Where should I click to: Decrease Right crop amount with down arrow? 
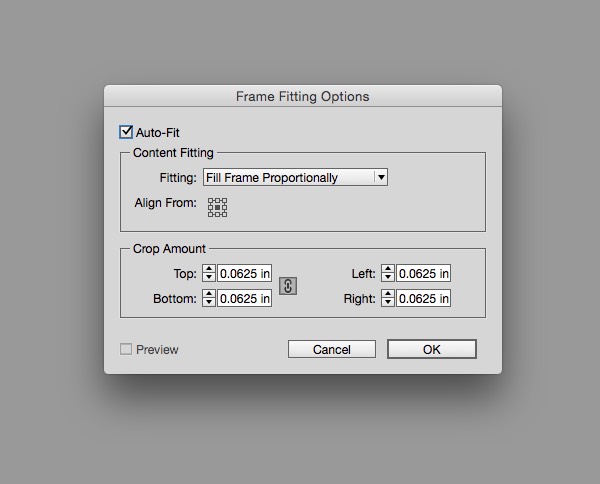coord(388,302)
